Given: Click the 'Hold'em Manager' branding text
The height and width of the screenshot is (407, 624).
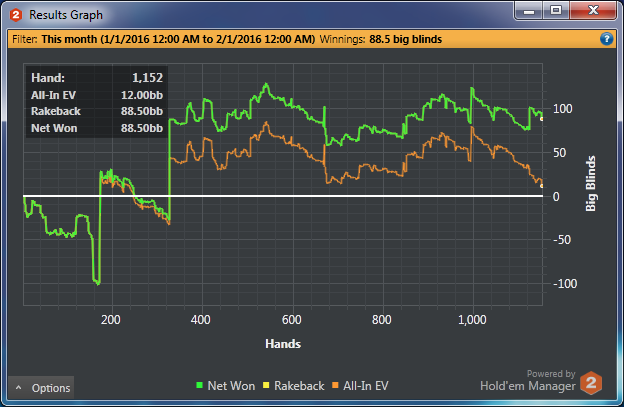Looking at the screenshot, I should pos(528,386).
